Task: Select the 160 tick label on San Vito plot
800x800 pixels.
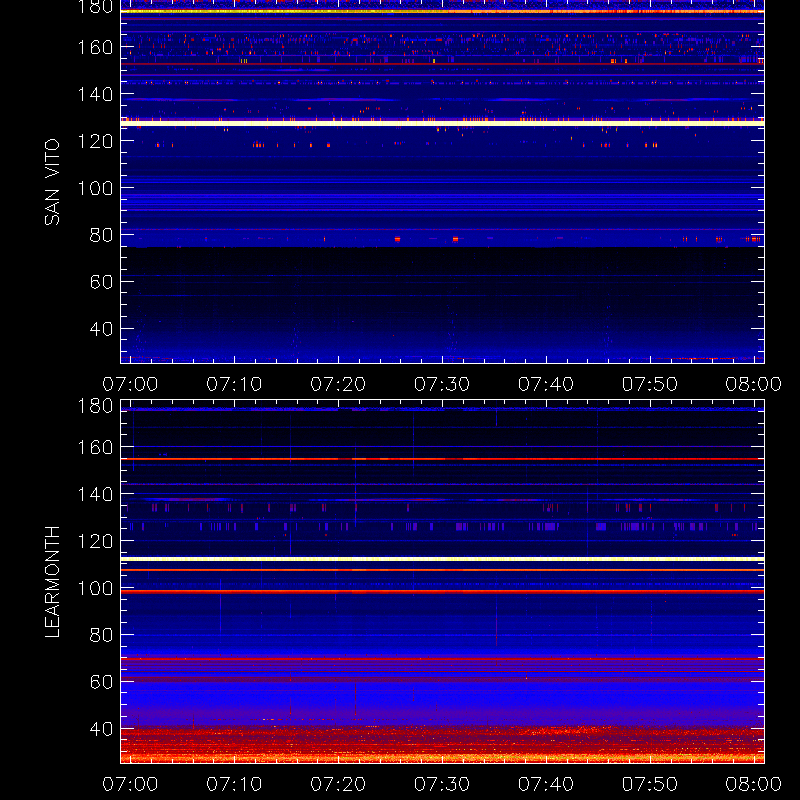Action: [x=95, y=47]
